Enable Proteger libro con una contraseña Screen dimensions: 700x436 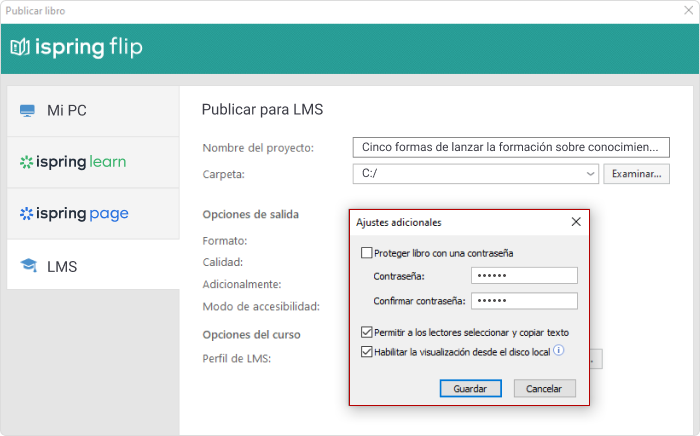pyautogui.click(x=367, y=253)
